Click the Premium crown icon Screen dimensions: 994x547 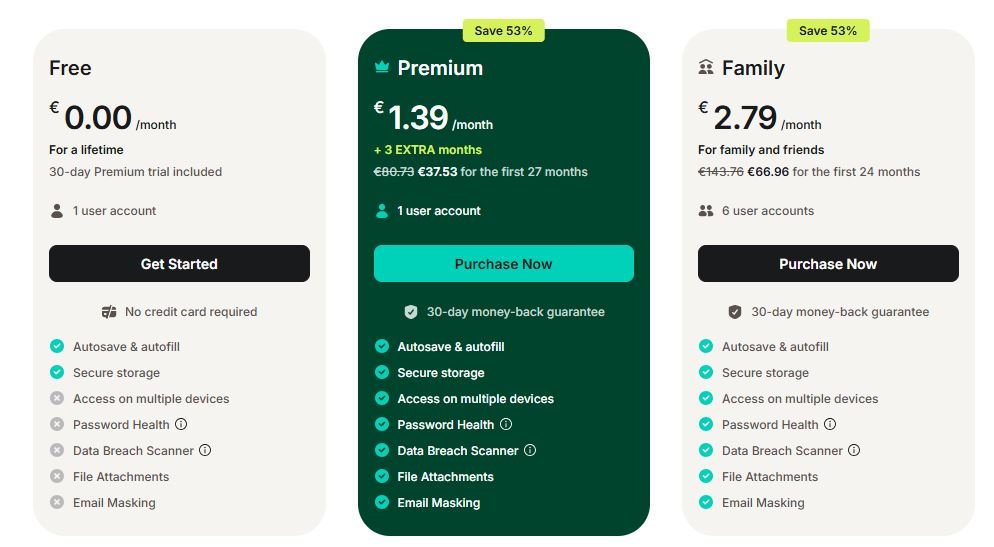(382, 68)
